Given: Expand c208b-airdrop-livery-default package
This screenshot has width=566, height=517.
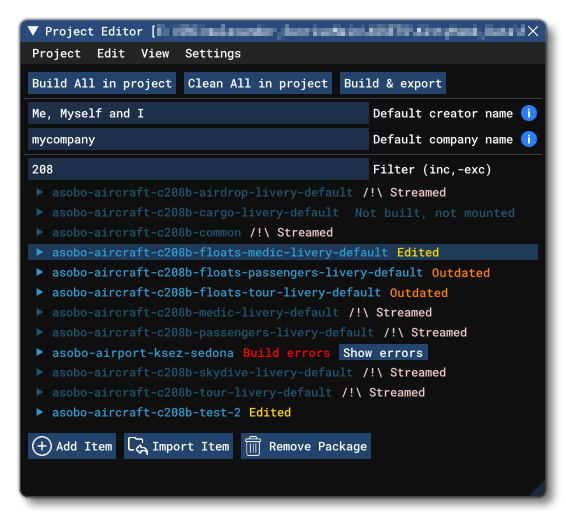Looking at the screenshot, I should point(40,192).
